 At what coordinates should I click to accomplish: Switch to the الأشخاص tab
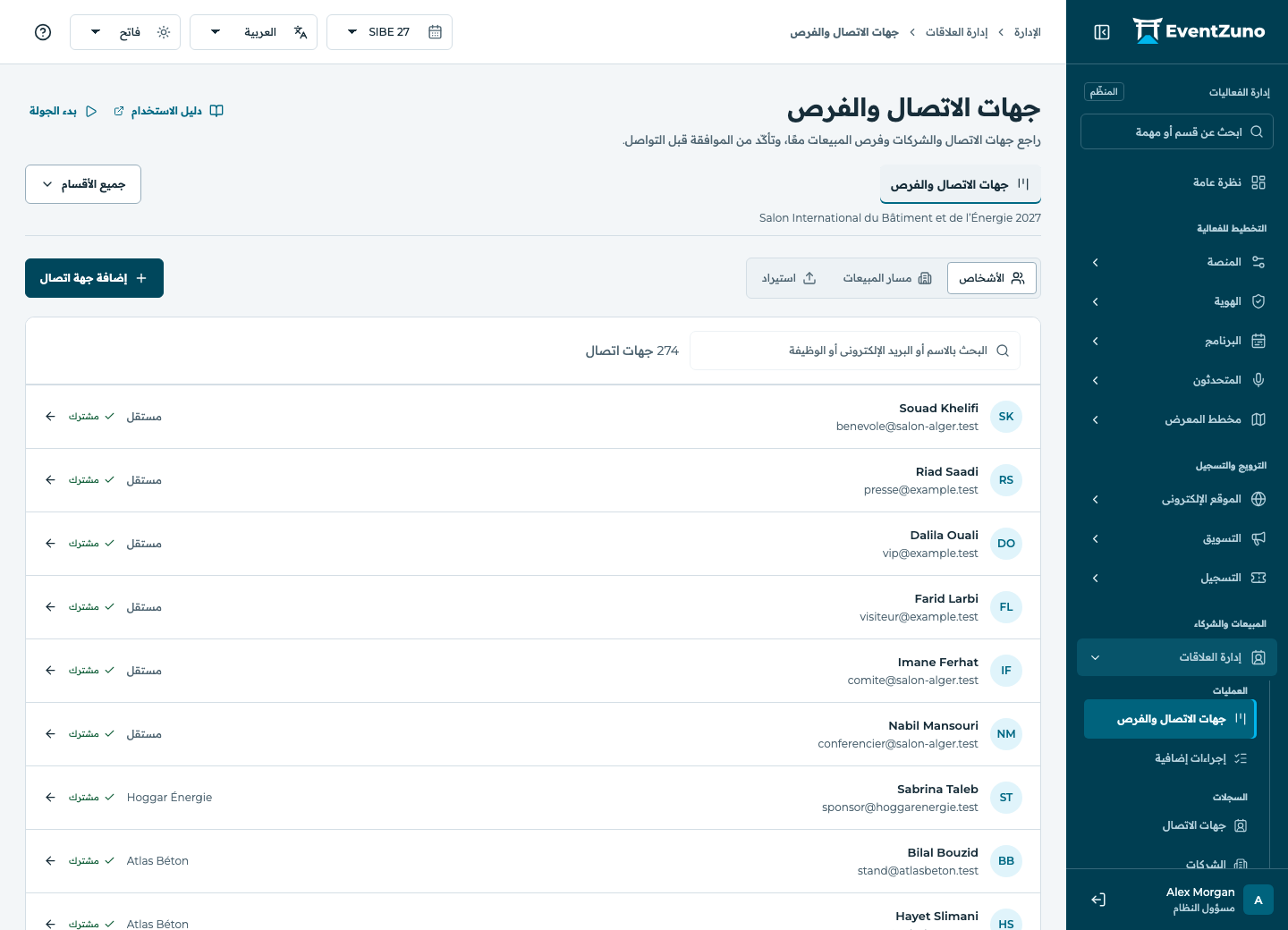click(992, 278)
